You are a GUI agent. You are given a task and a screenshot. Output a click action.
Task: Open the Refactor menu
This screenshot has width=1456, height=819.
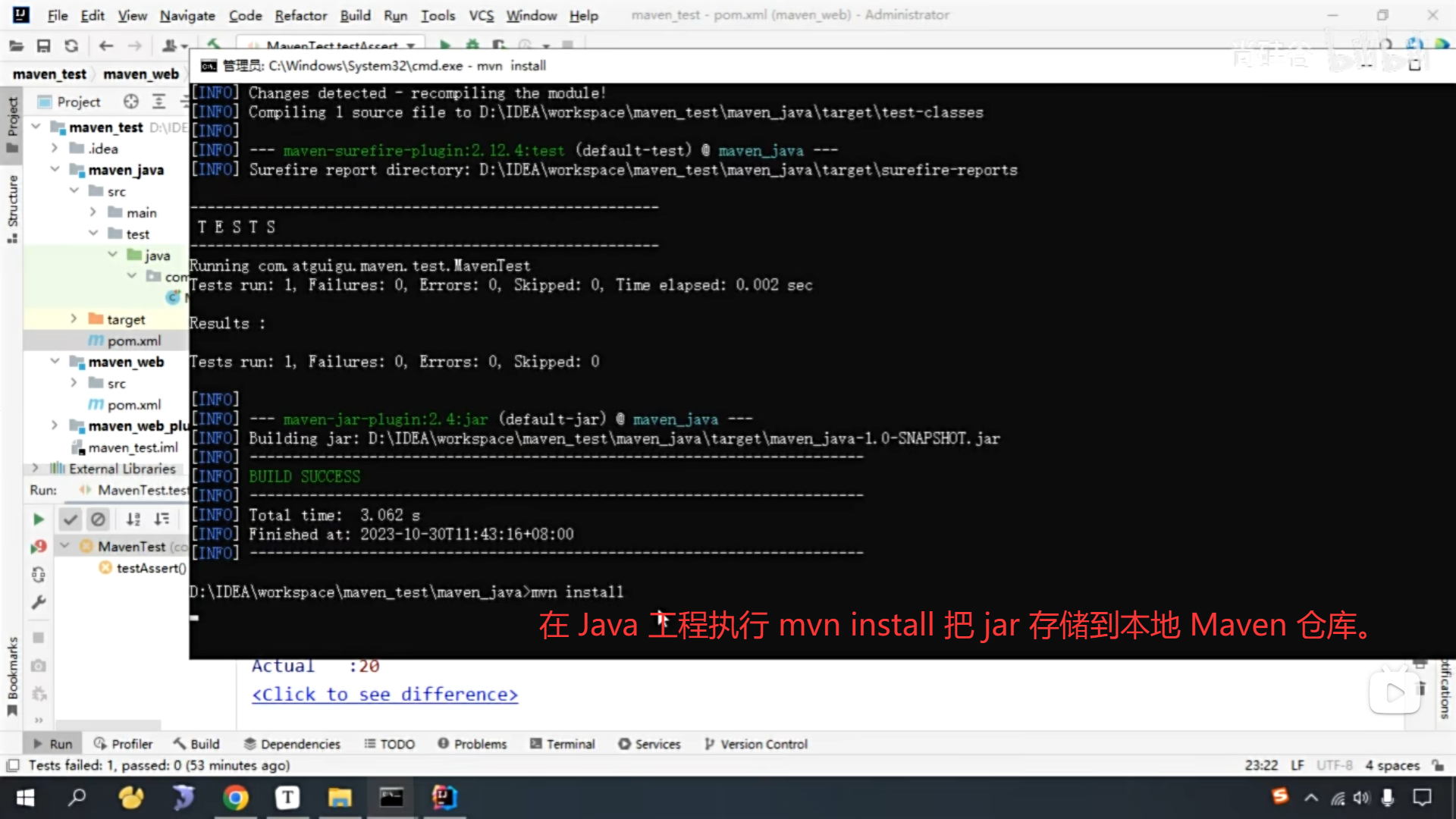tap(300, 15)
